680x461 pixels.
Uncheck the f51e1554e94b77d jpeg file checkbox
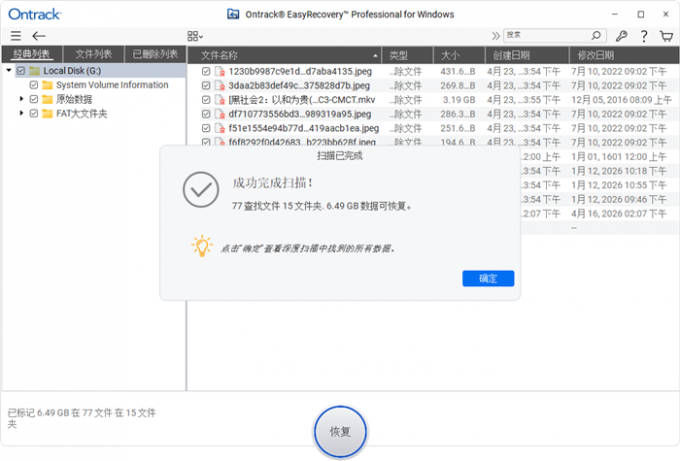(206, 128)
